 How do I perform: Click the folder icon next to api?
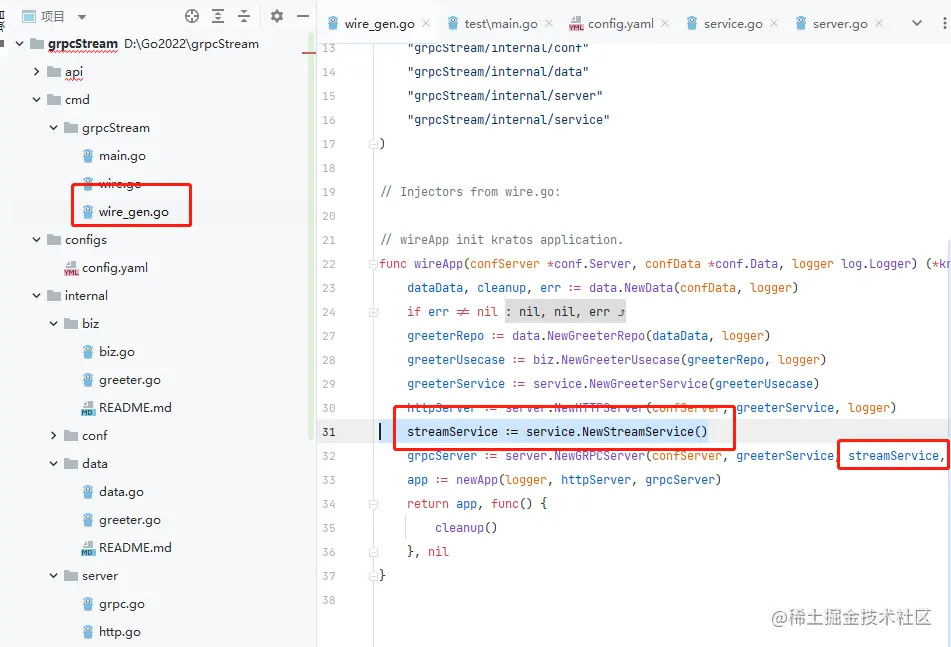pyautogui.click(x=54, y=72)
